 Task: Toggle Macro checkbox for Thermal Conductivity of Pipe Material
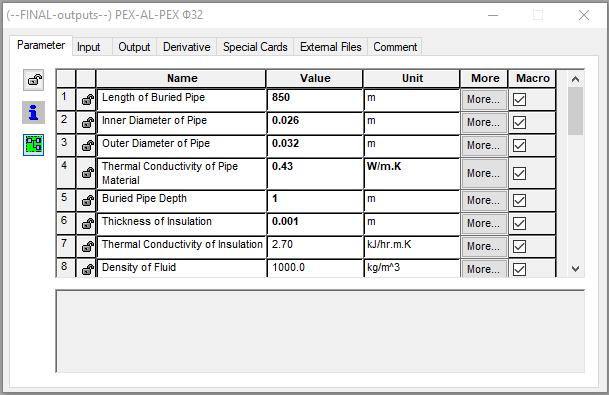519,173
